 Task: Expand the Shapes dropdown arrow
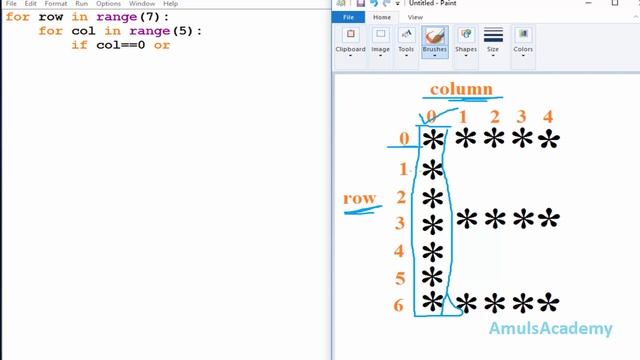(x=466, y=56)
